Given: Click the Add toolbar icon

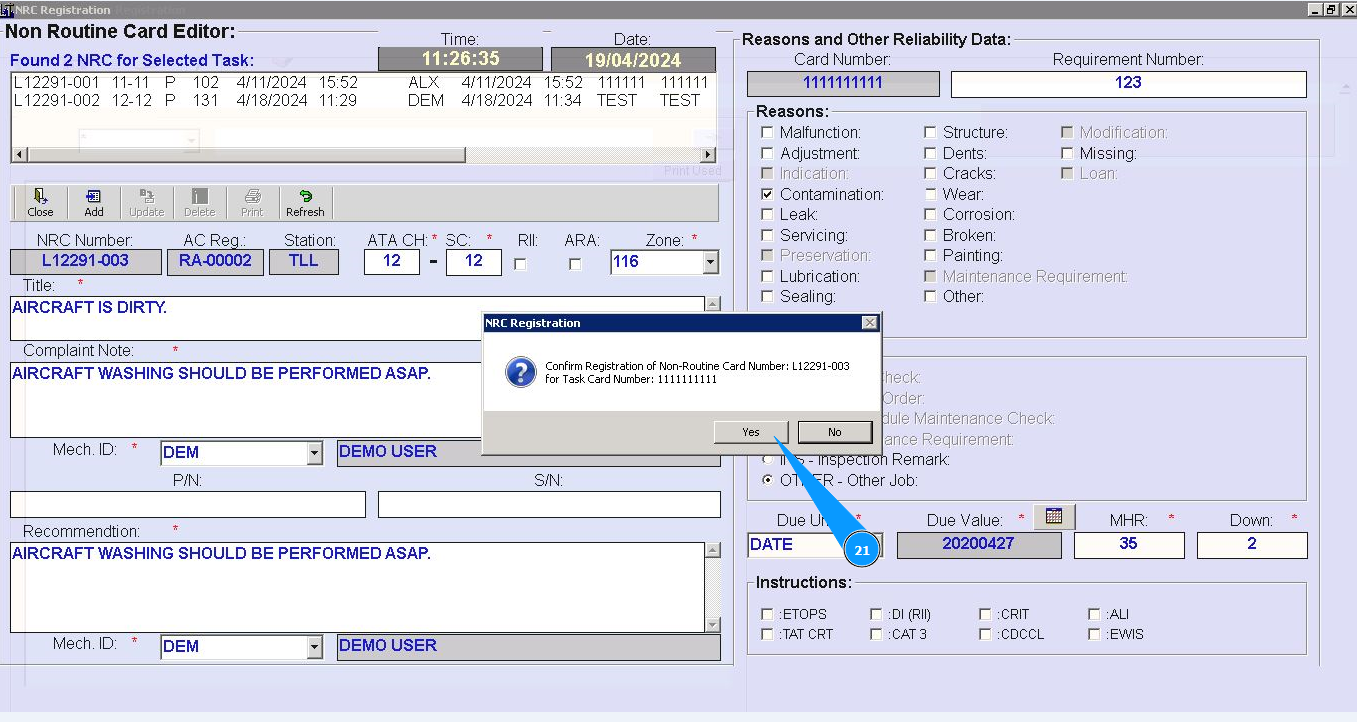Looking at the screenshot, I should click(x=94, y=203).
